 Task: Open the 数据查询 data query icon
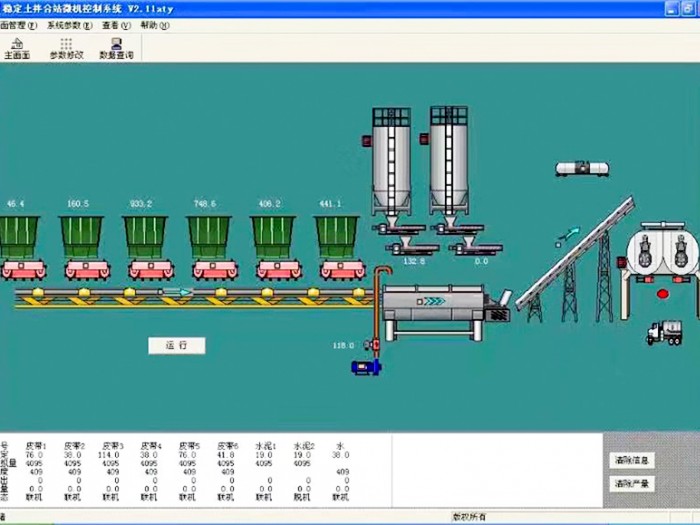point(117,48)
